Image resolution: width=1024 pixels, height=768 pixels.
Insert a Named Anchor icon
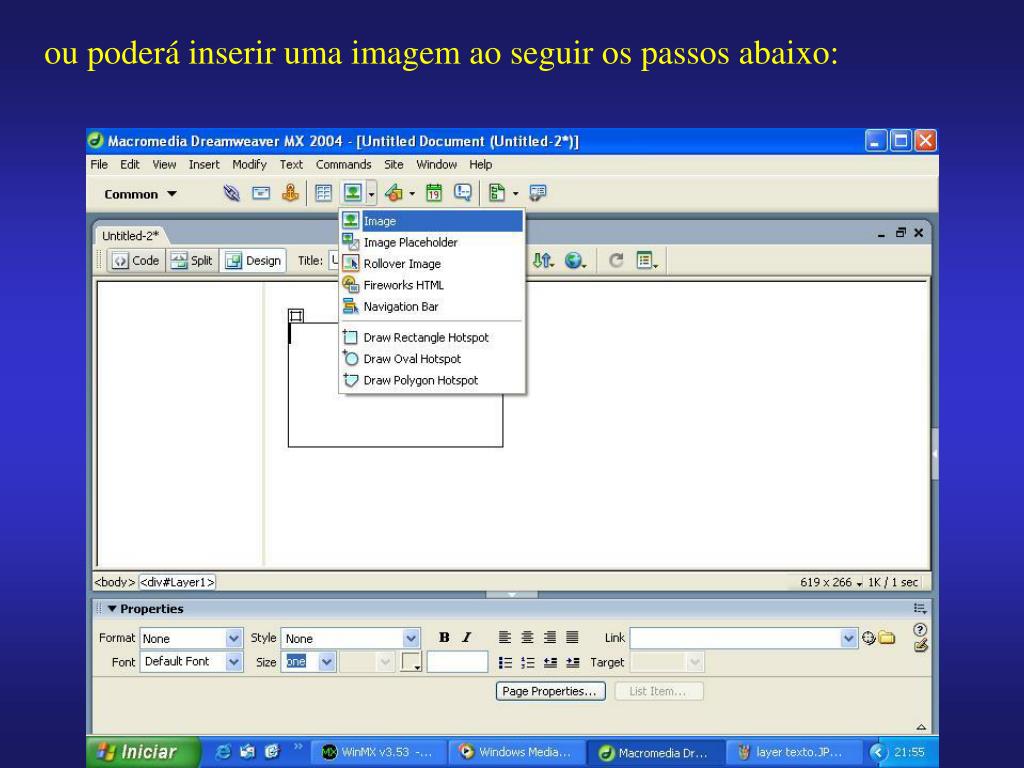(x=290, y=193)
